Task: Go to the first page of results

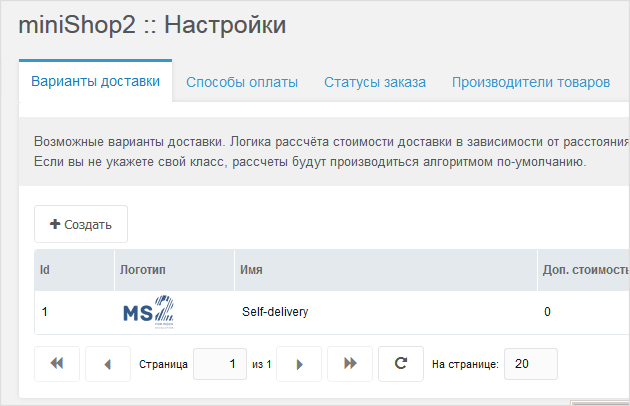Action: coord(56,364)
